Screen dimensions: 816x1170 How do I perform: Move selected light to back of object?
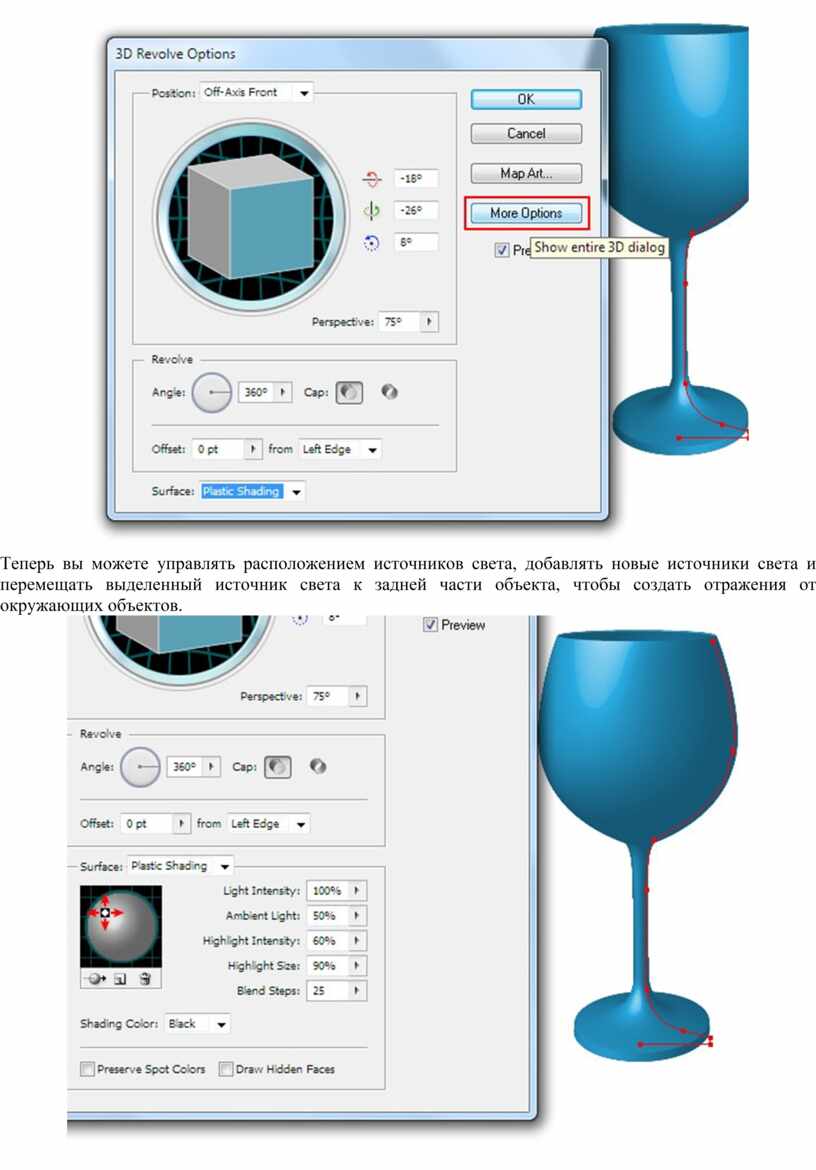pyautogui.click(x=97, y=980)
